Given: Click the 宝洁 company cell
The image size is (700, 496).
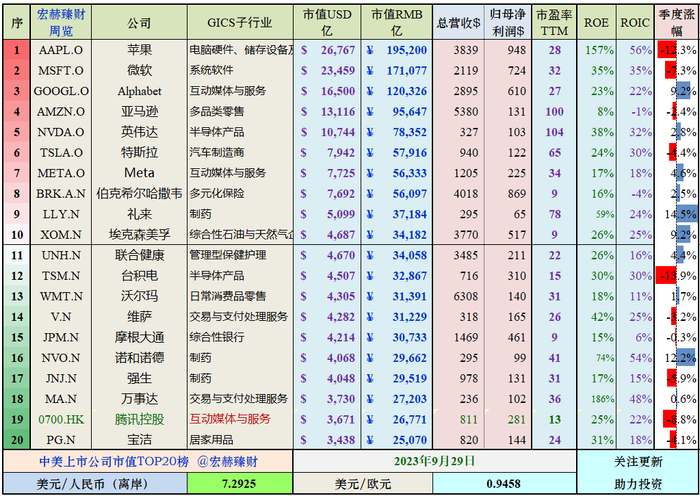Looking at the screenshot, I should (x=139, y=440).
